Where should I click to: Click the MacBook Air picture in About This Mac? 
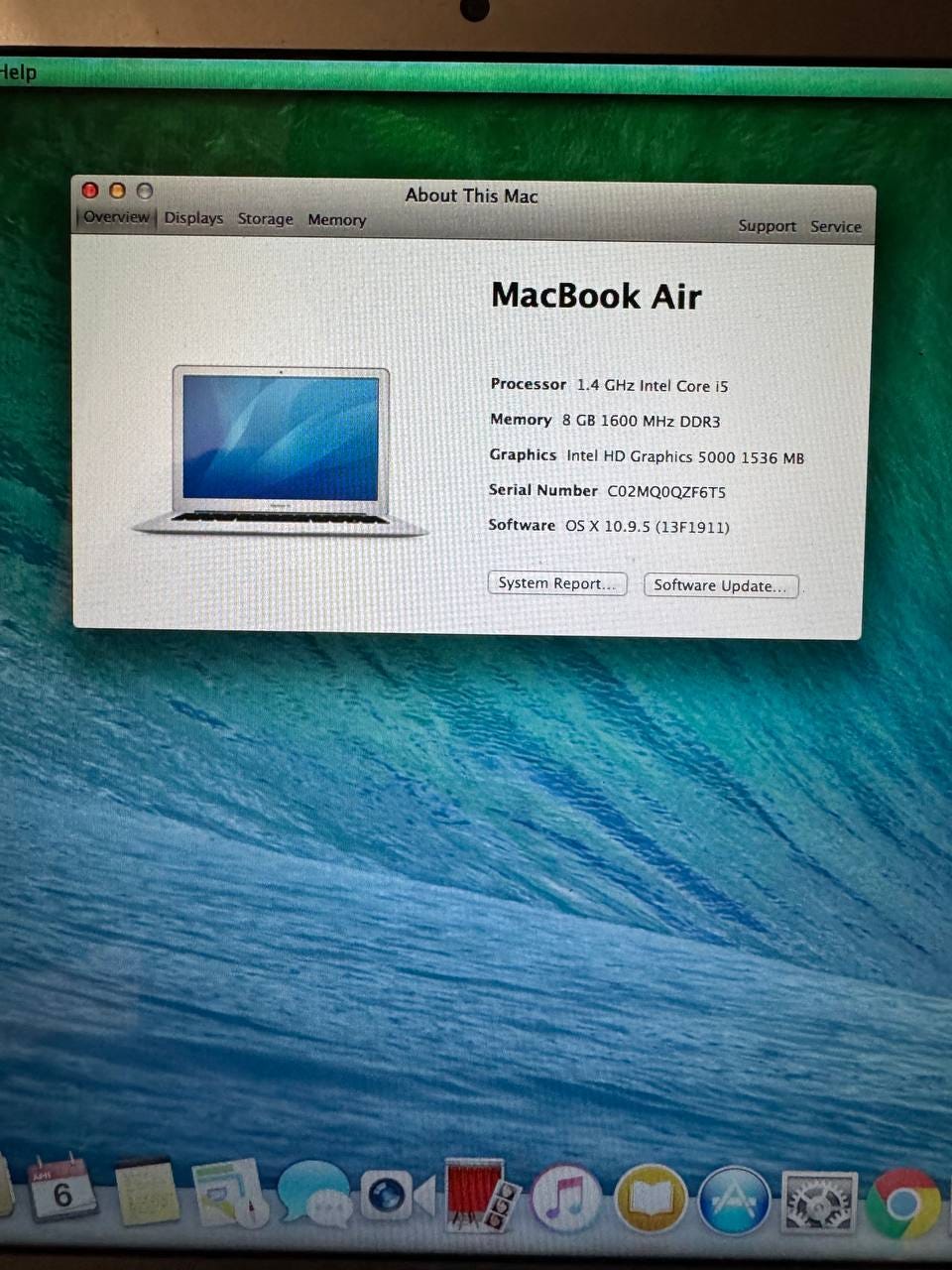tap(280, 451)
